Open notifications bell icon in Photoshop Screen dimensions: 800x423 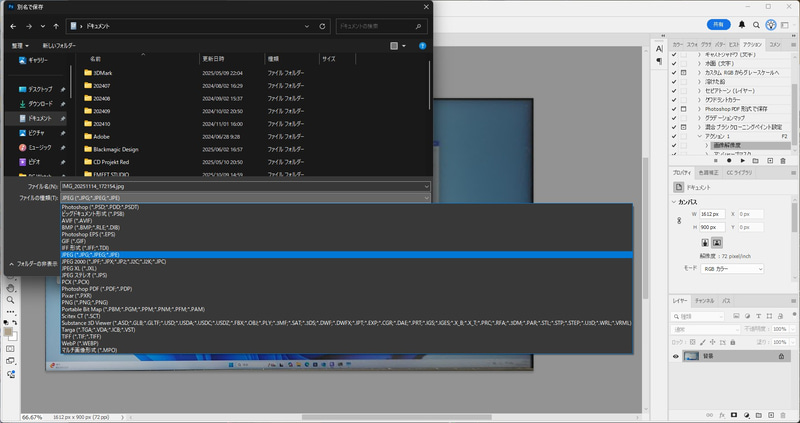click(742, 24)
